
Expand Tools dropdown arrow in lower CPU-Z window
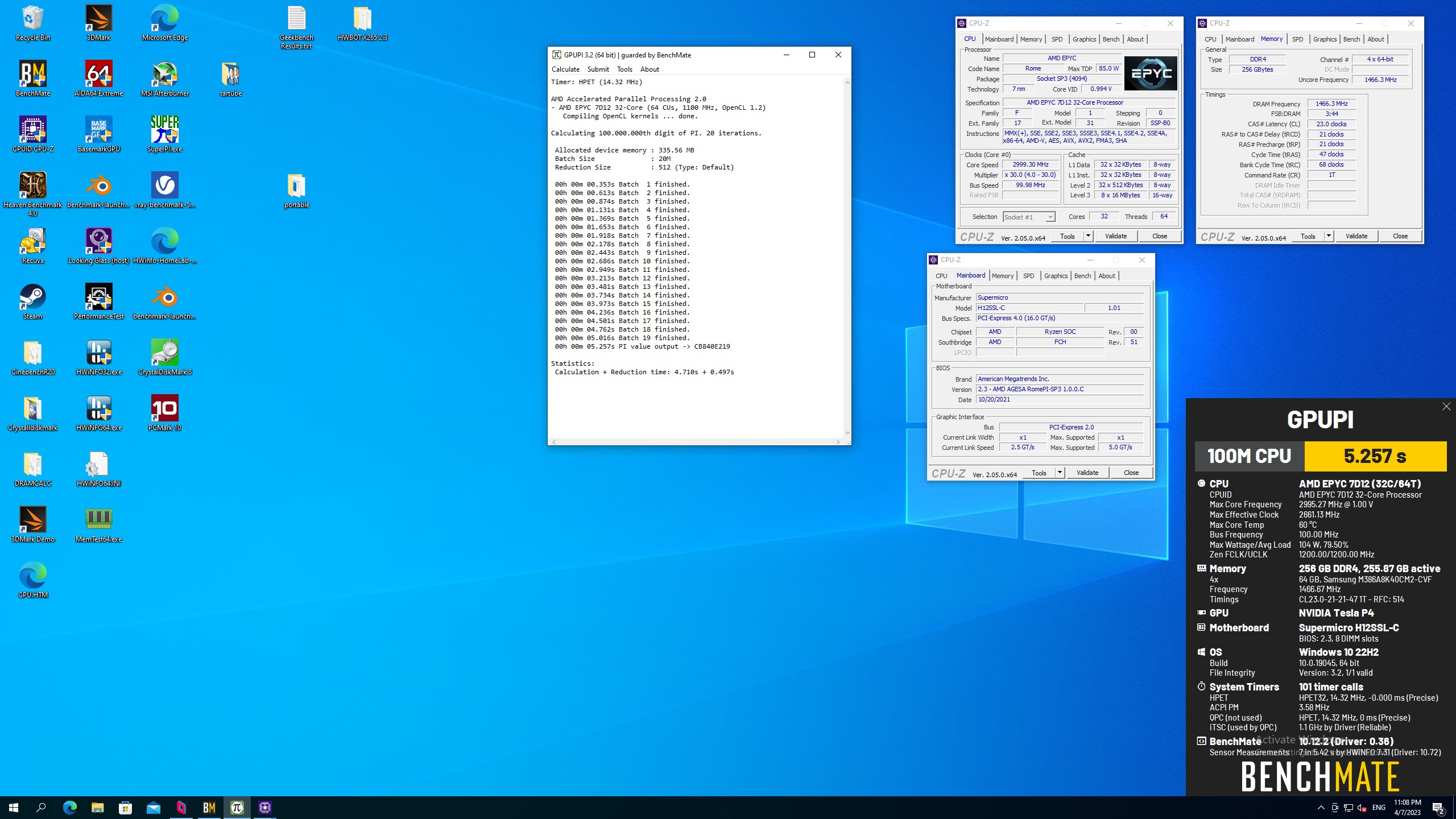[1060, 472]
